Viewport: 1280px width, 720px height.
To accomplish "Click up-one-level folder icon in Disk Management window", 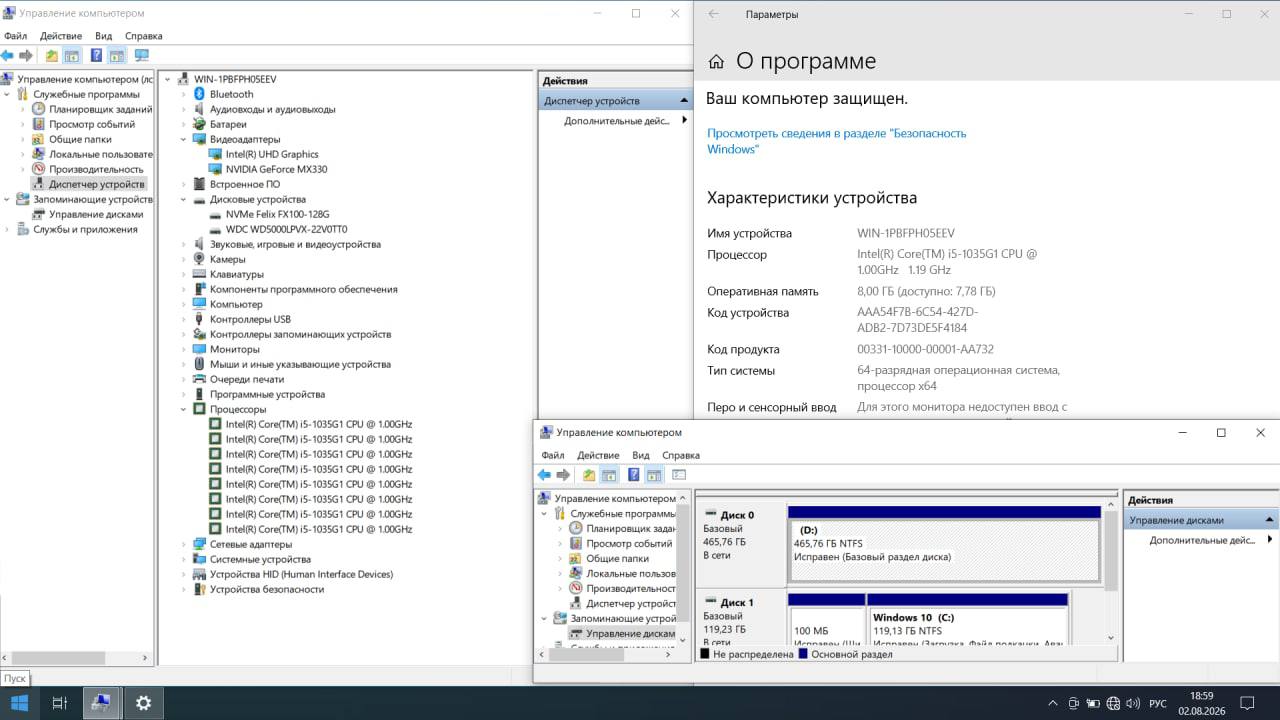I will (589, 475).
